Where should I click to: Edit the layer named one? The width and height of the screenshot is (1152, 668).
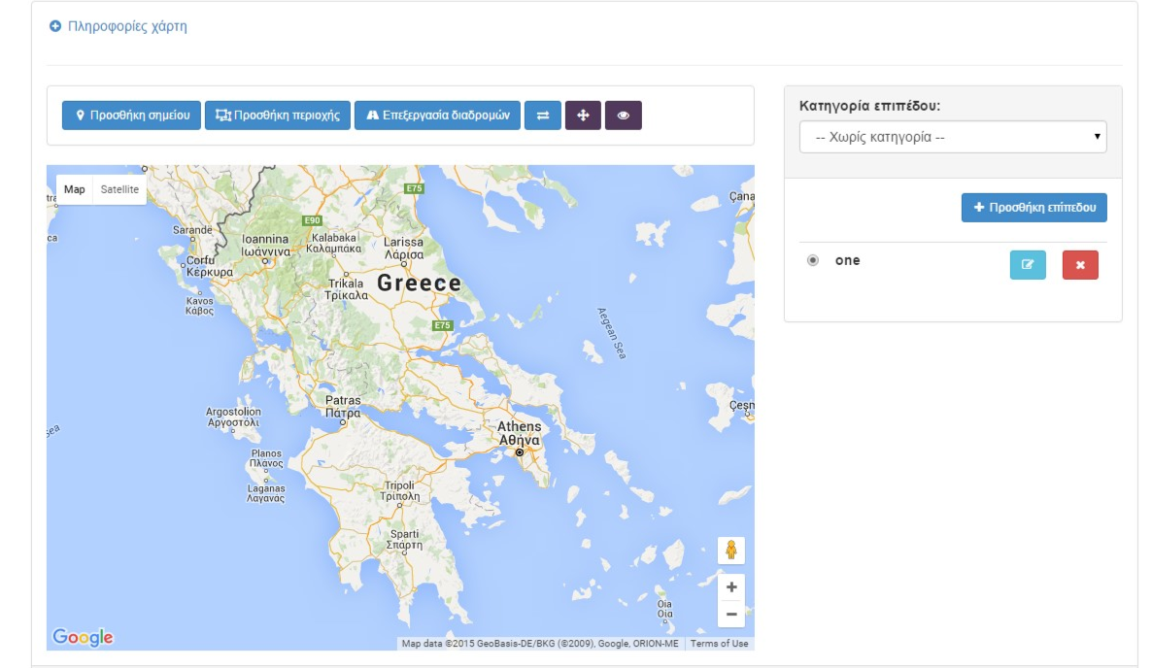tap(1027, 265)
